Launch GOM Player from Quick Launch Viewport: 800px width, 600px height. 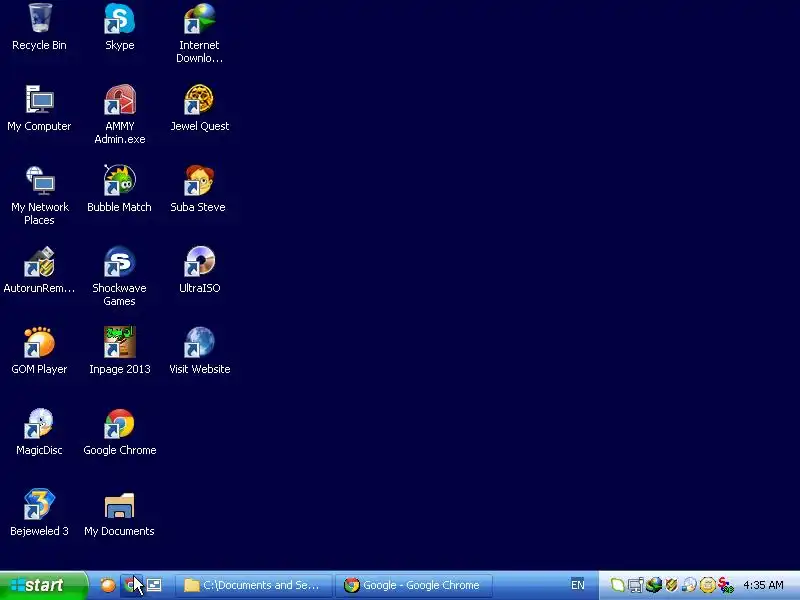coord(108,585)
